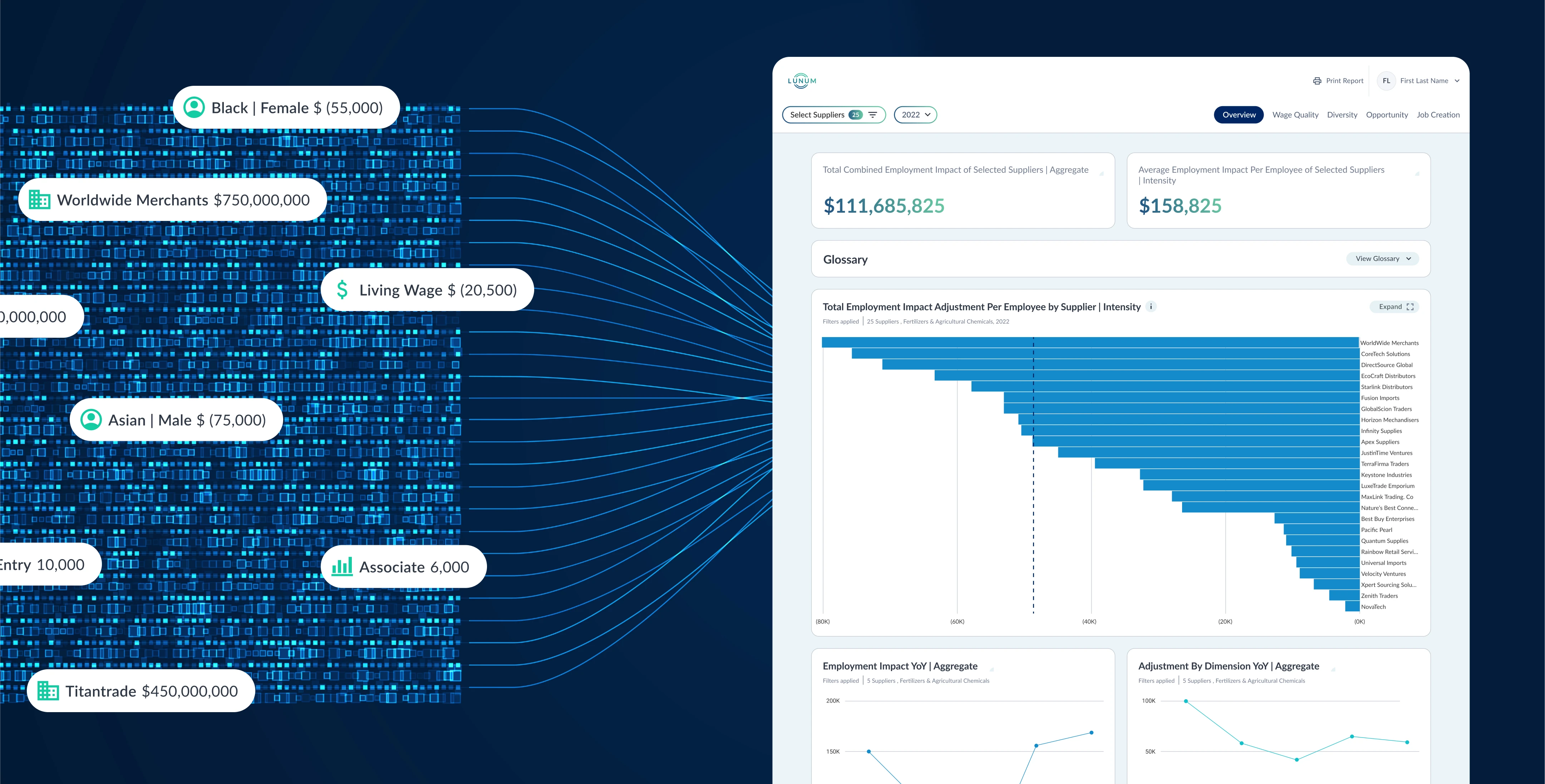Image resolution: width=1545 pixels, height=784 pixels.
Task: Click the Universal Imports supplier label
Action: 1384,563
